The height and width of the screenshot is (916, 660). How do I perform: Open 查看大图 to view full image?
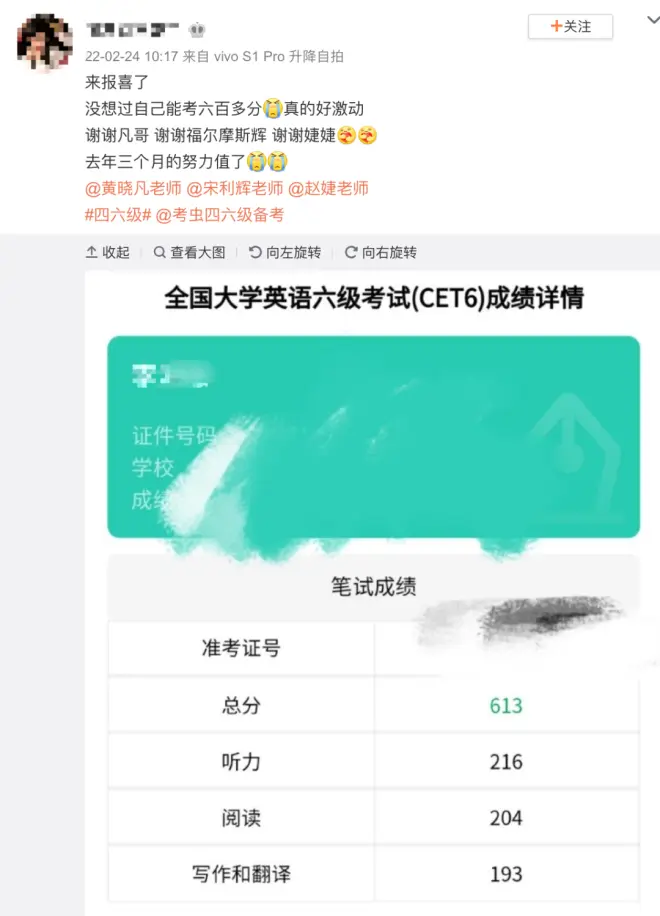coord(189,252)
